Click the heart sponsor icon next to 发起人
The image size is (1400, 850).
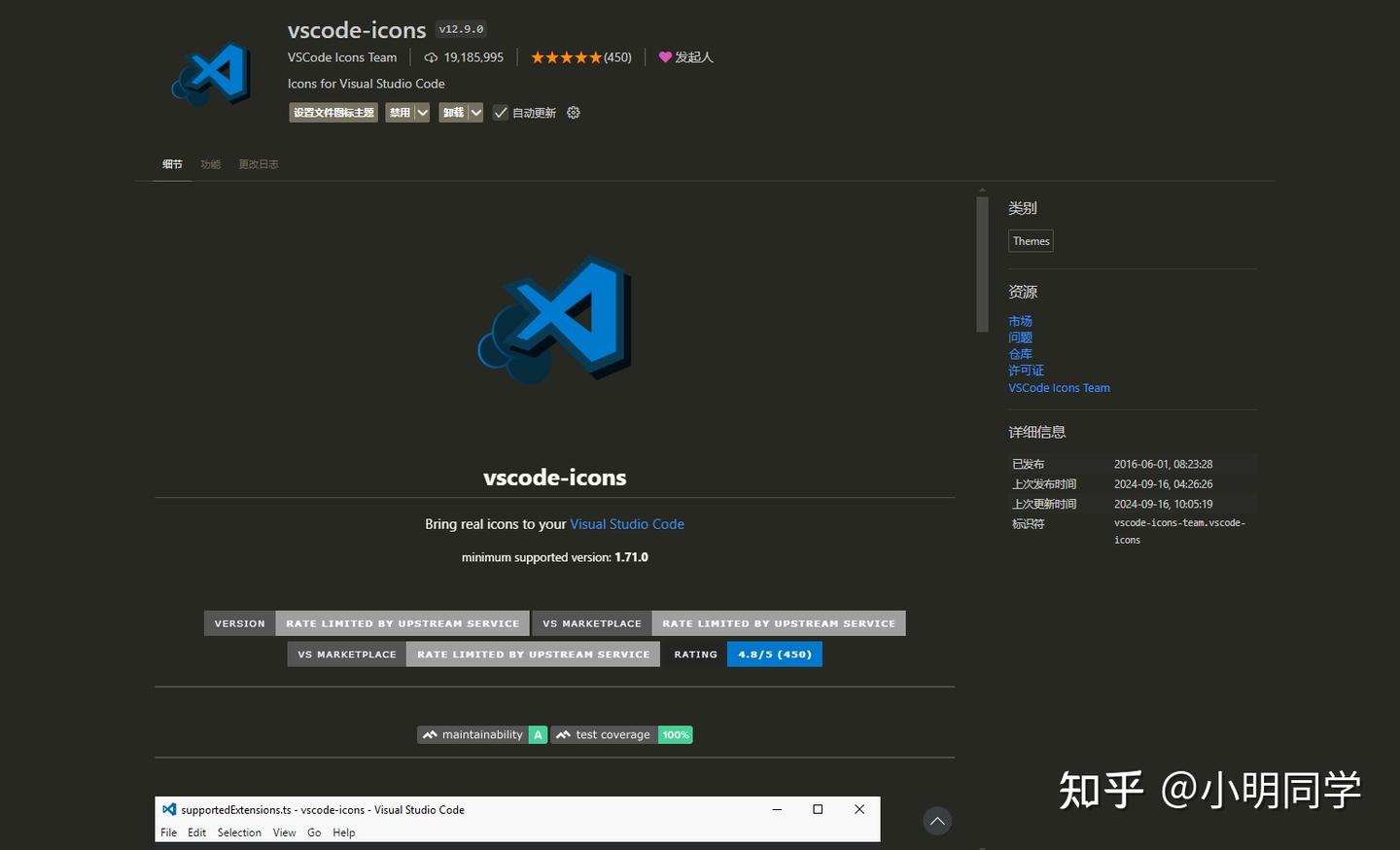pyautogui.click(x=662, y=56)
